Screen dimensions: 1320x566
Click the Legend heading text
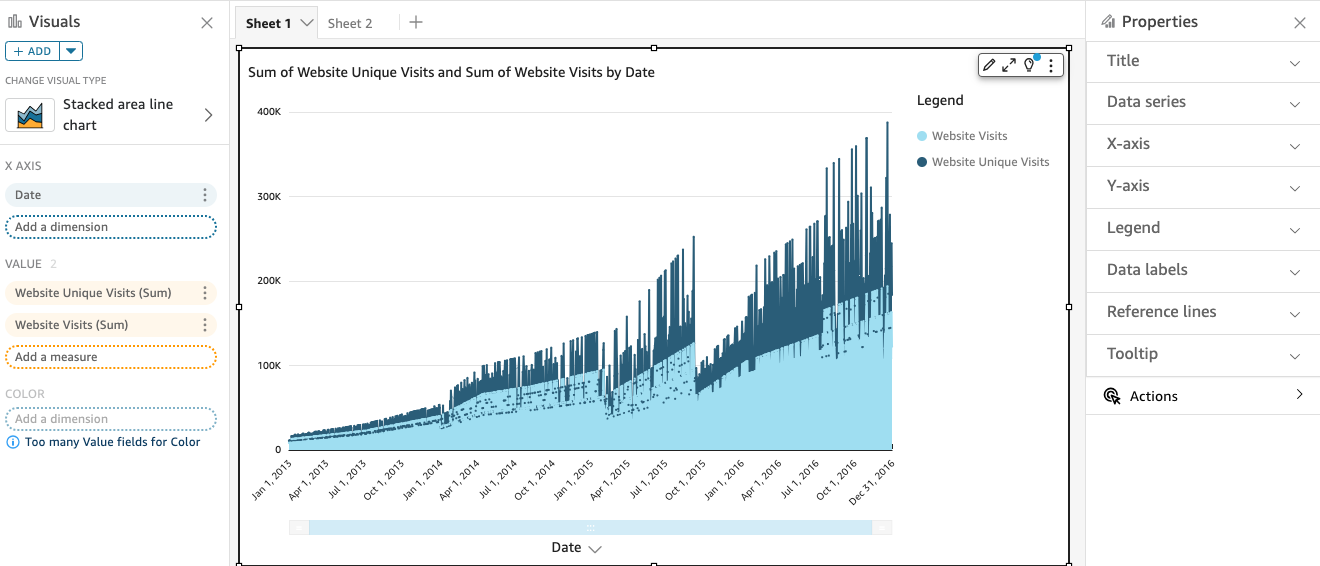pos(940,100)
